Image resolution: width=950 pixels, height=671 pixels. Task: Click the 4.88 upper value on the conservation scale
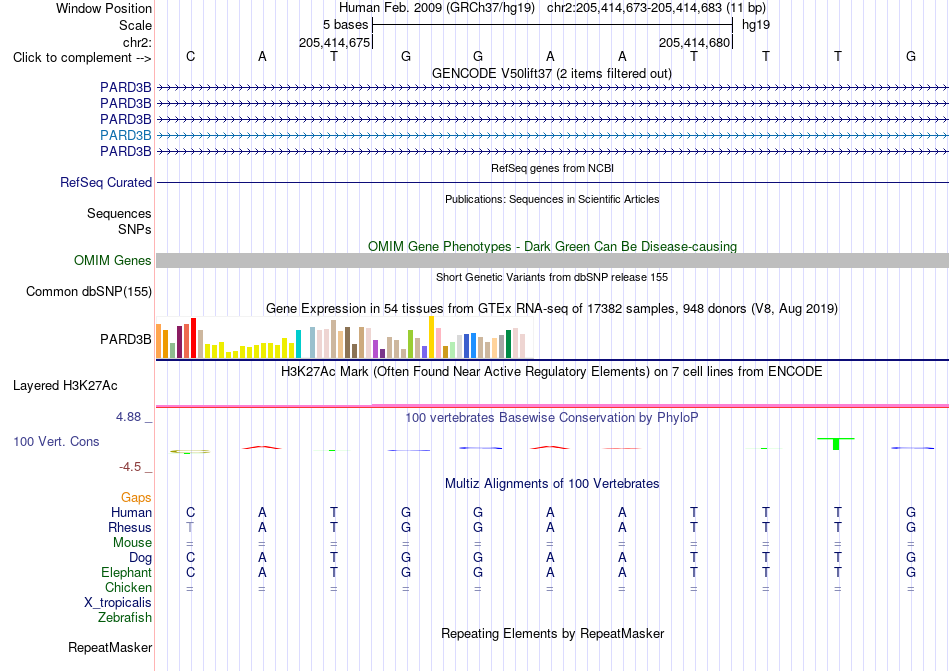tap(128, 417)
